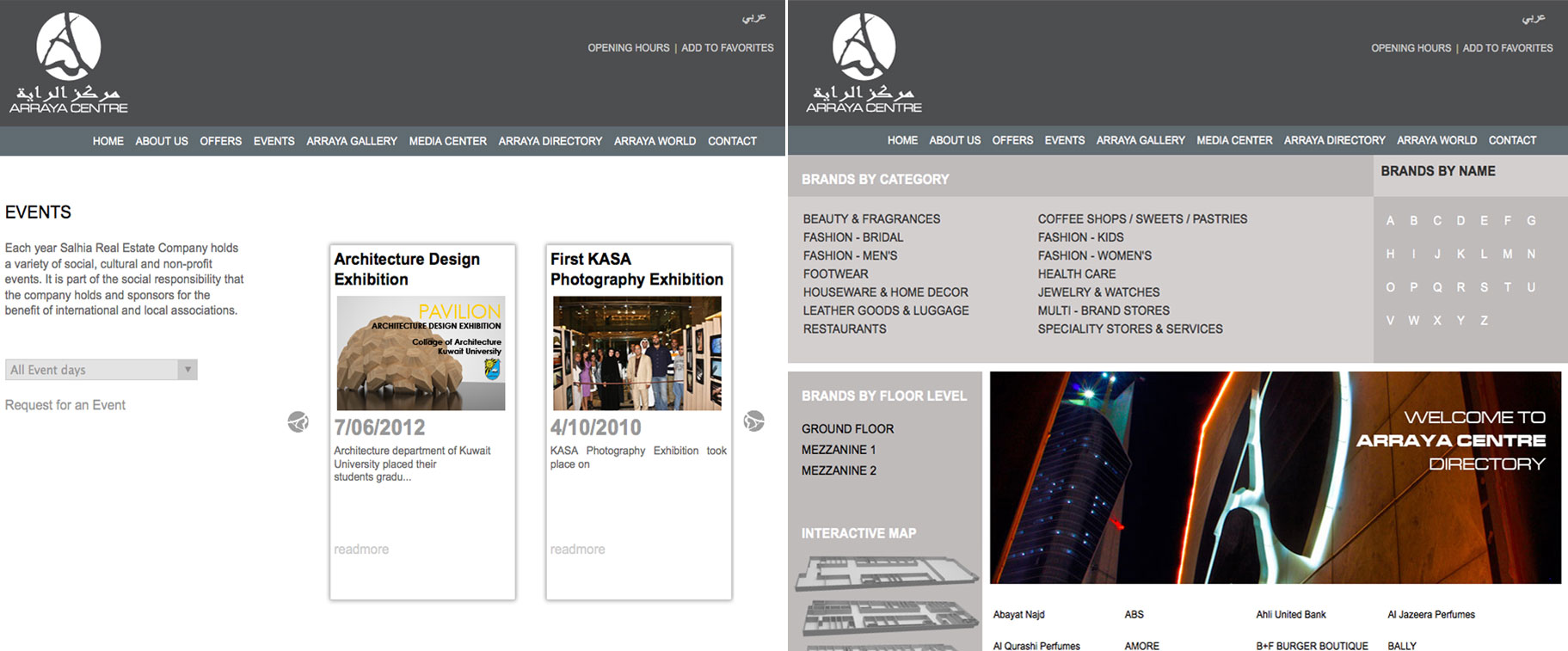Open Contact in the Directory page navigation
The image size is (1568, 651).
point(1512,140)
